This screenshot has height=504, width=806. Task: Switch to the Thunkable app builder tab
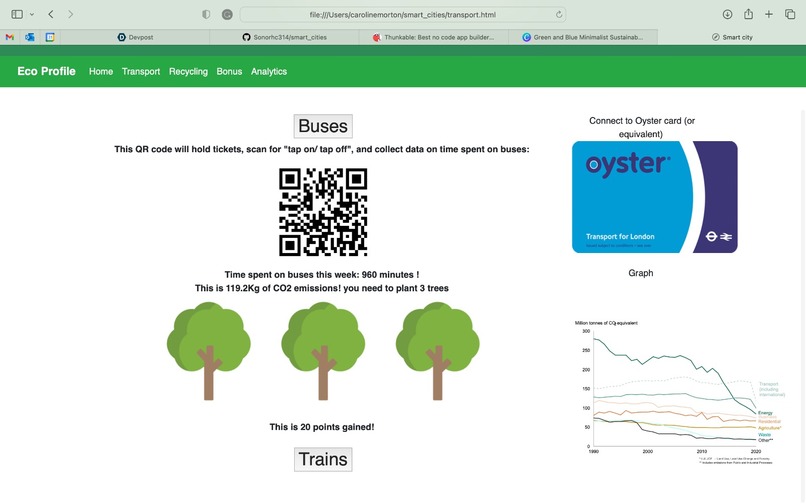point(433,37)
